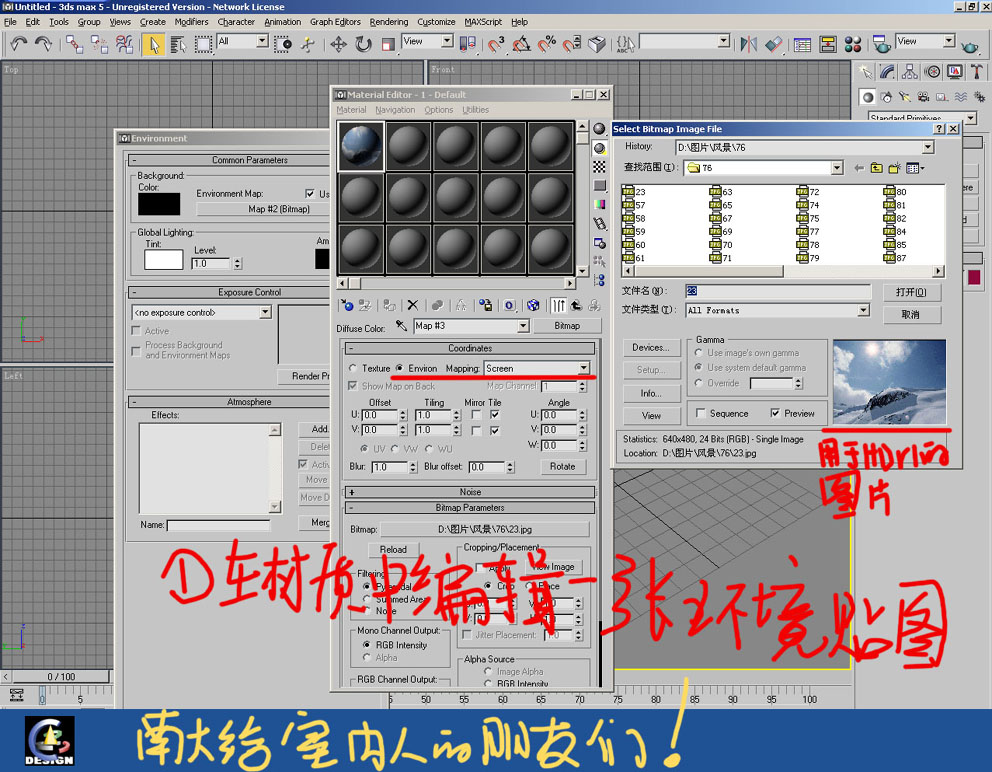Click Reset Map delete X icon

coord(412,306)
